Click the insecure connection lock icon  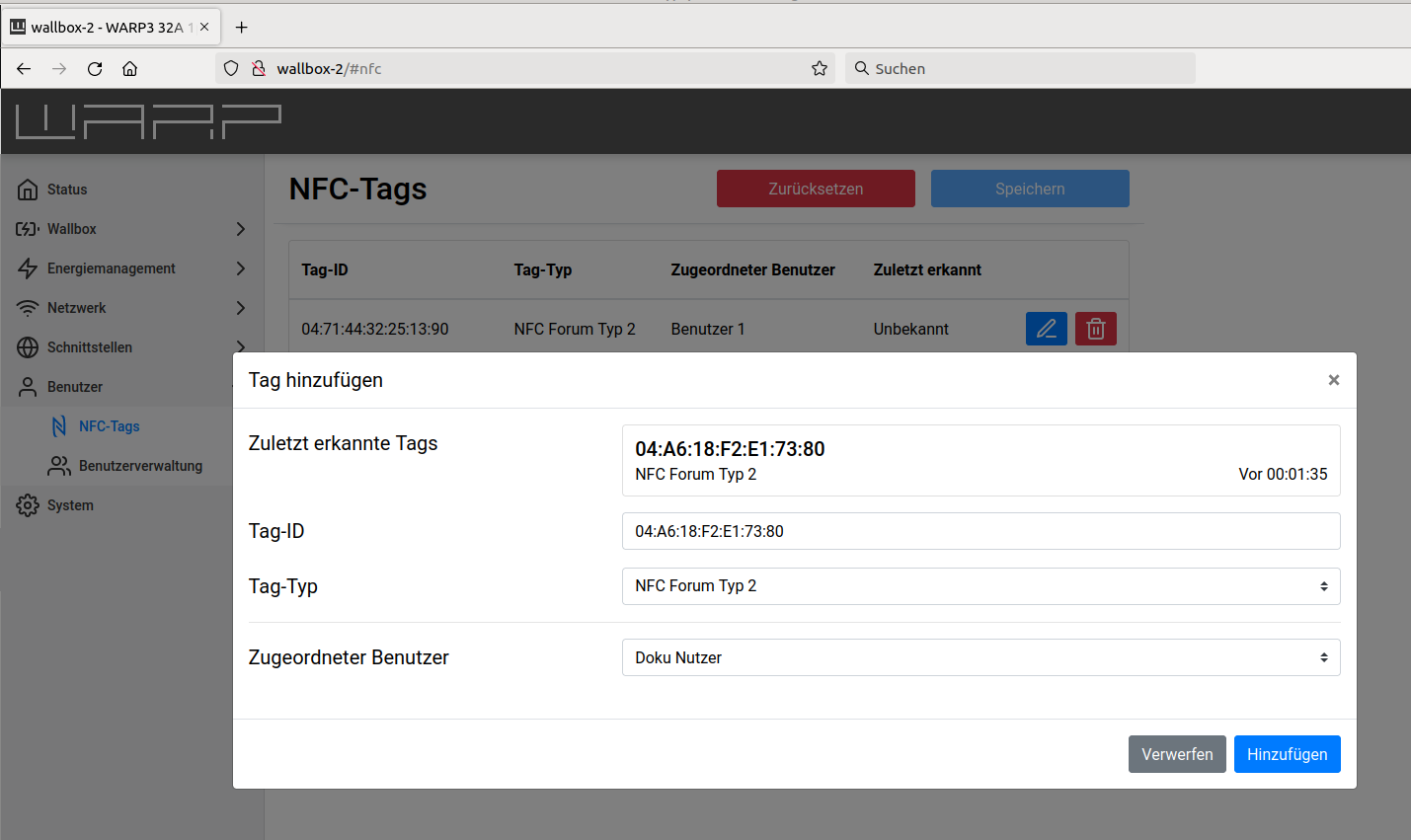(x=259, y=68)
